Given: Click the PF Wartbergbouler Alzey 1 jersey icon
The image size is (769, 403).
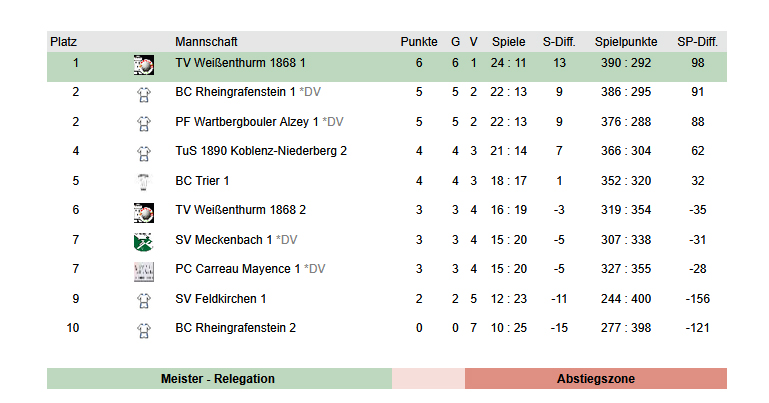Looking at the screenshot, I should [143, 123].
